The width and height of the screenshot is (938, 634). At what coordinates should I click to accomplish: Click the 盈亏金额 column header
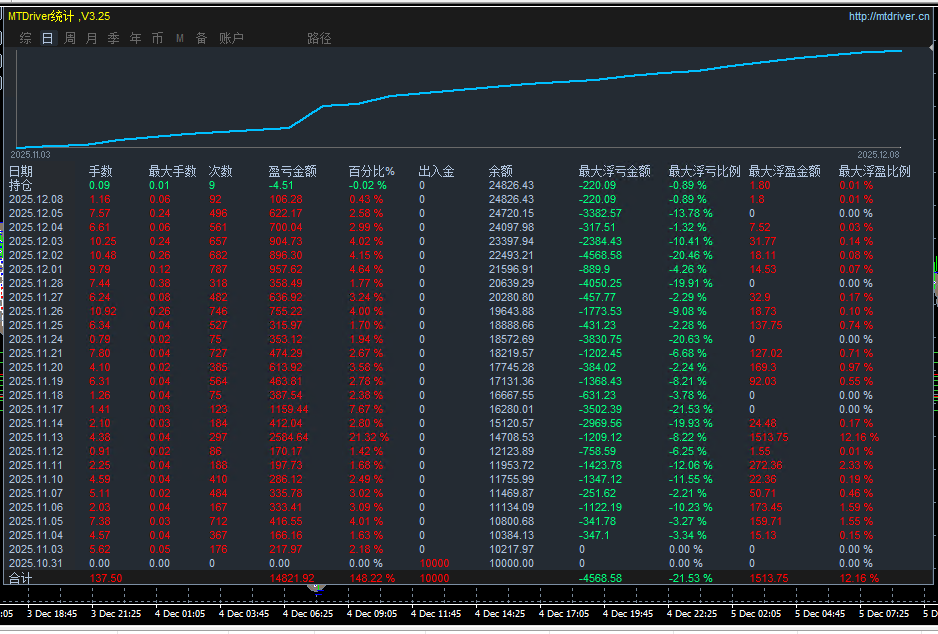[x=292, y=171]
